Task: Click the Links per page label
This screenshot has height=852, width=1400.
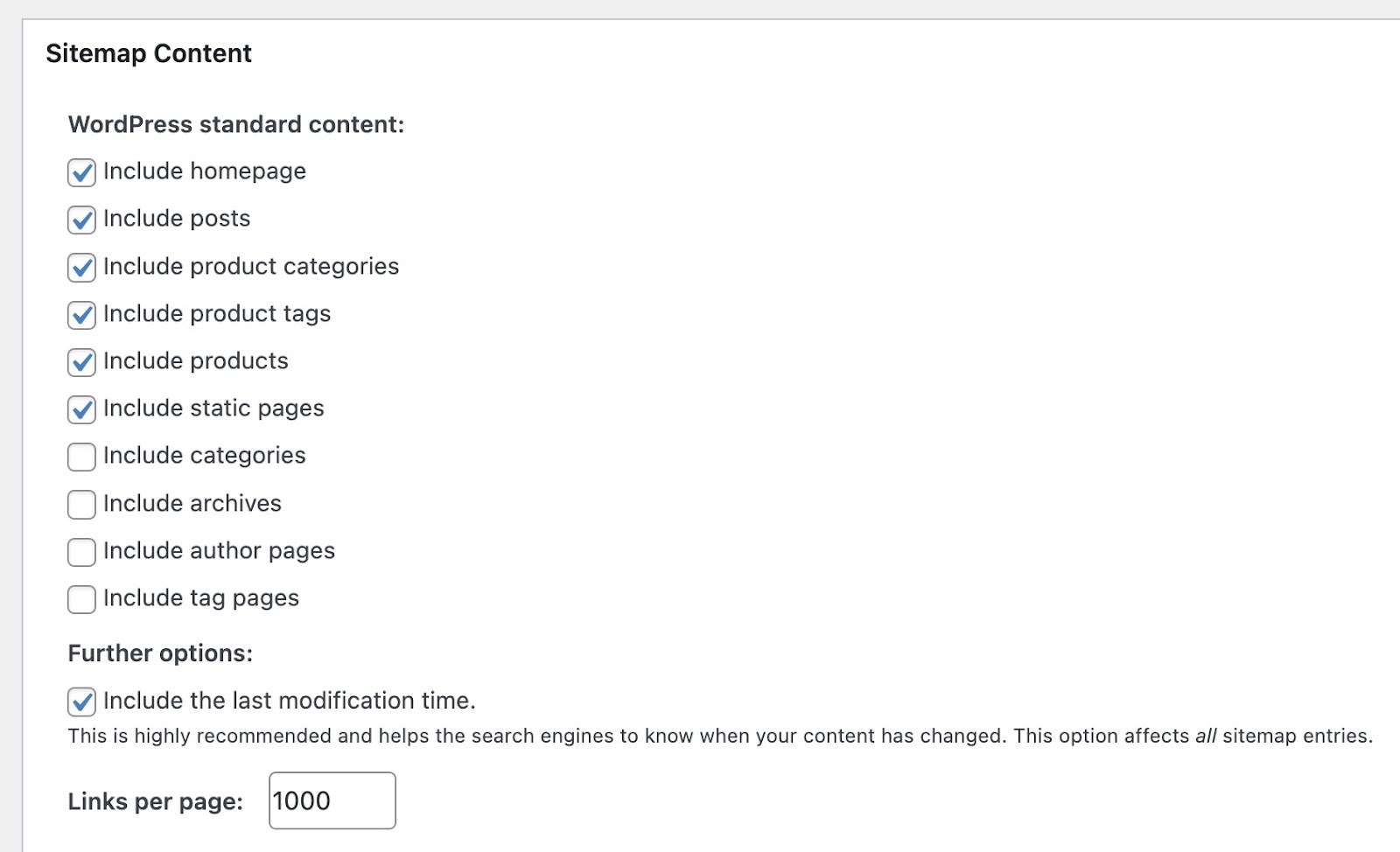Action: [x=155, y=800]
